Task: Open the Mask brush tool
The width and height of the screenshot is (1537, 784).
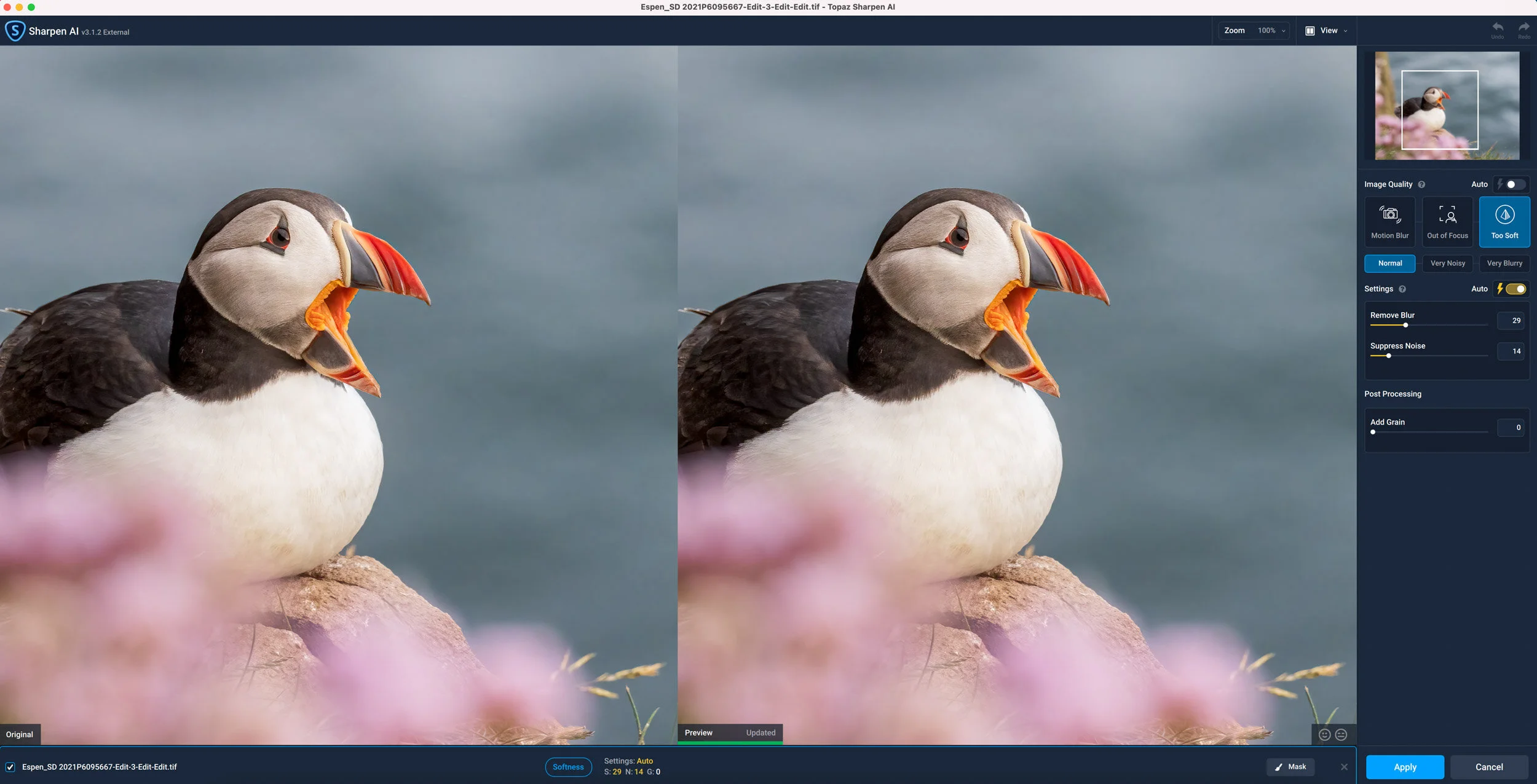Action: click(1290, 766)
